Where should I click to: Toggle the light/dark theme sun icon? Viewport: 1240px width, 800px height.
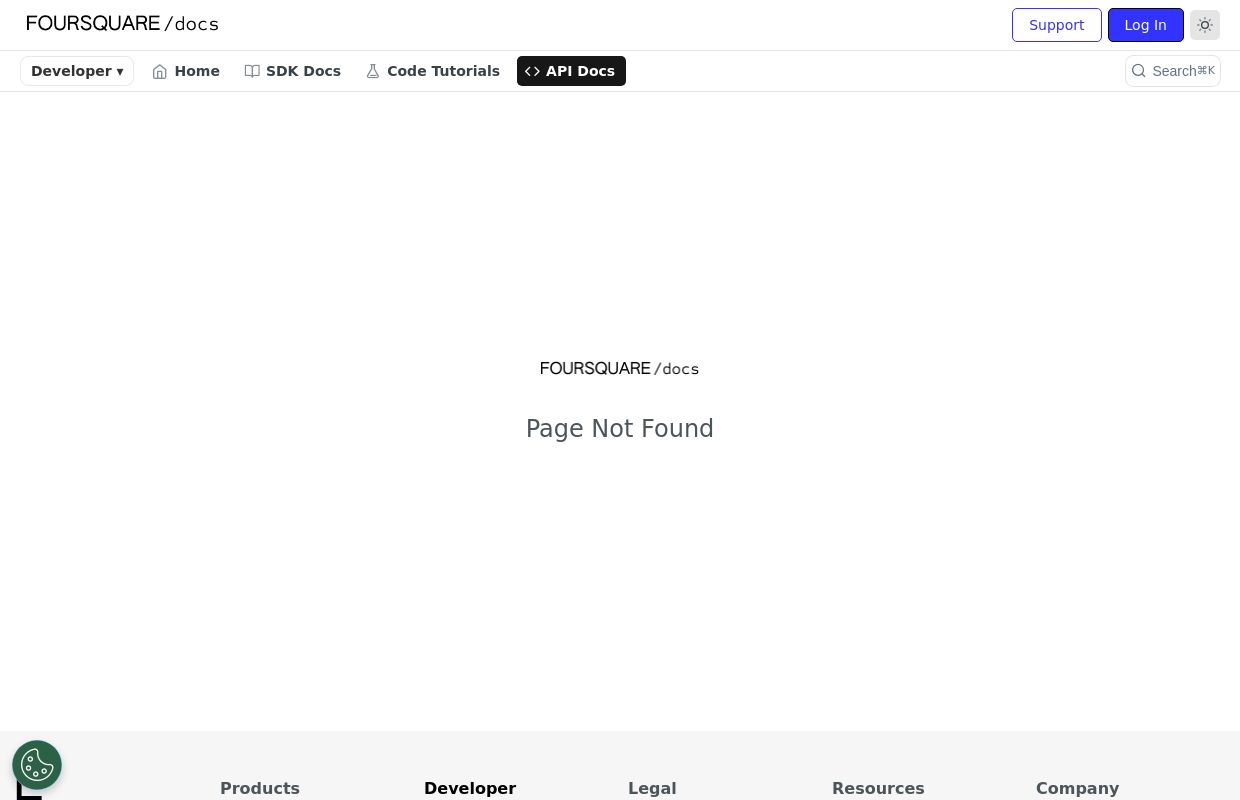click(x=1205, y=25)
